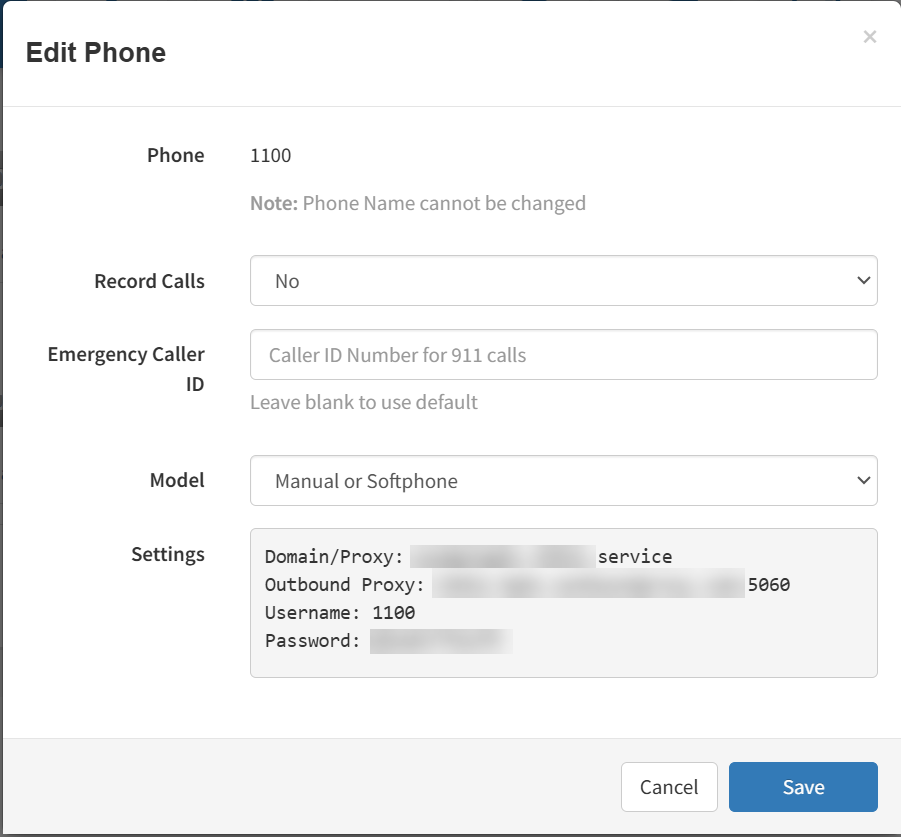
Task: Click the Model field label
Action: [x=177, y=480]
